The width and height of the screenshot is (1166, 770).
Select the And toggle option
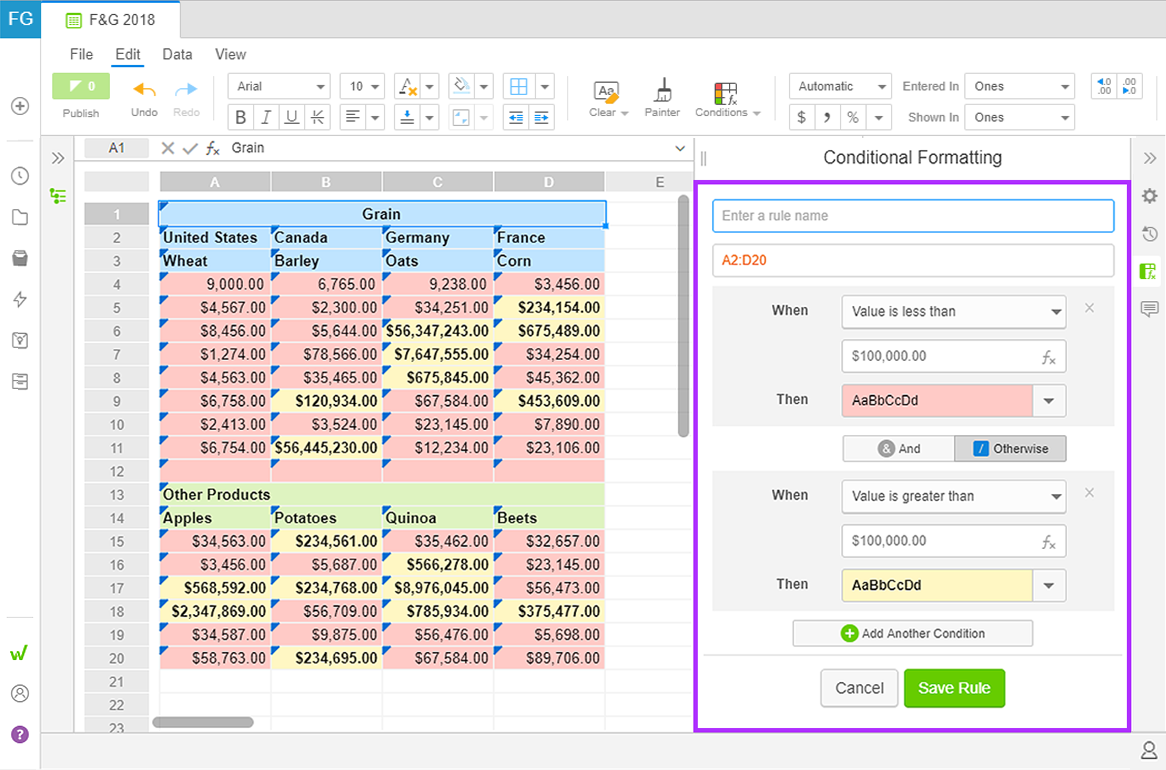pos(898,449)
